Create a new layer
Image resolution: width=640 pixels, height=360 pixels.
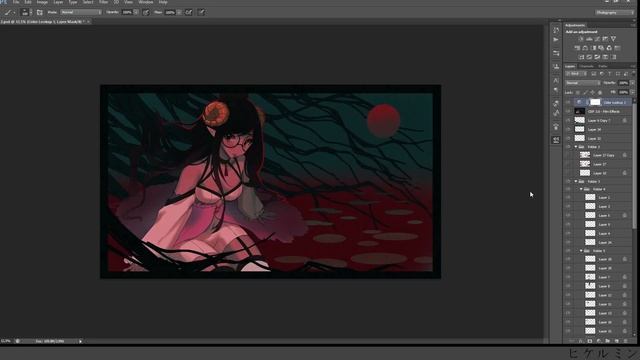[616, 341]
